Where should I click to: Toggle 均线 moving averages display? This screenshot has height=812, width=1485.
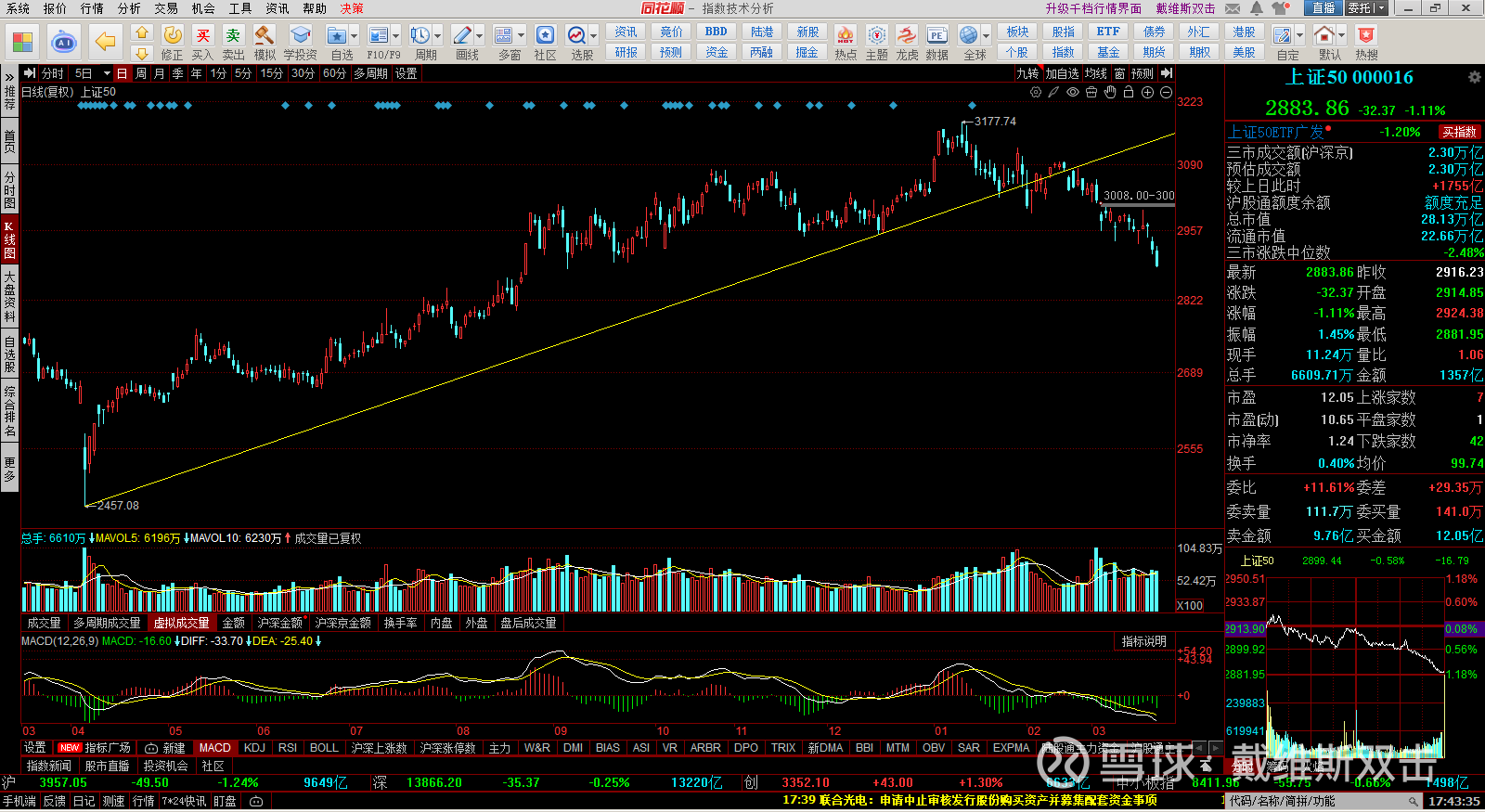[x=1096, y=73]
